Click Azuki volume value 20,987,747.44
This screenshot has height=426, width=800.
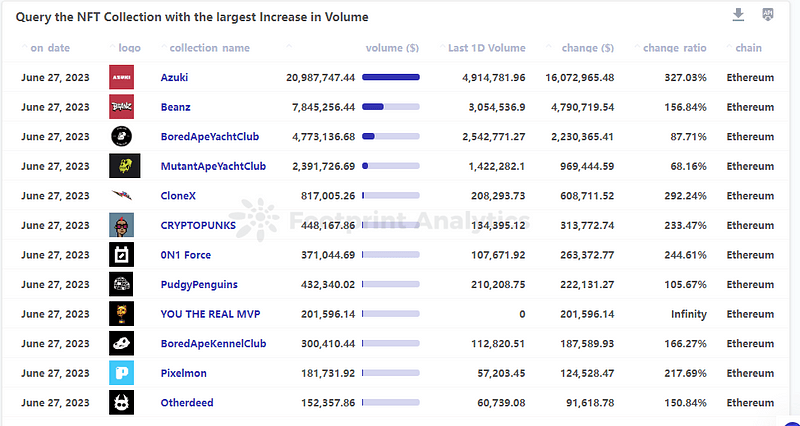[320, 78]
